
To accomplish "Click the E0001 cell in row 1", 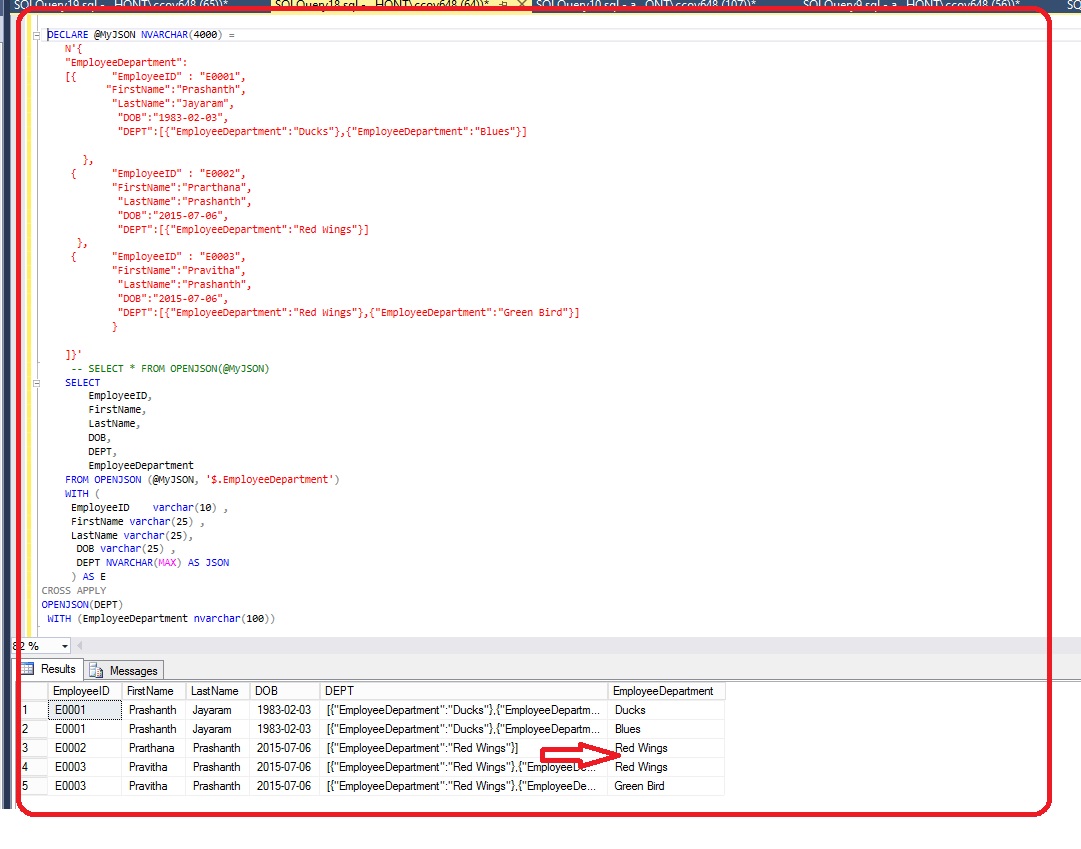I will [x=84, y=710].
